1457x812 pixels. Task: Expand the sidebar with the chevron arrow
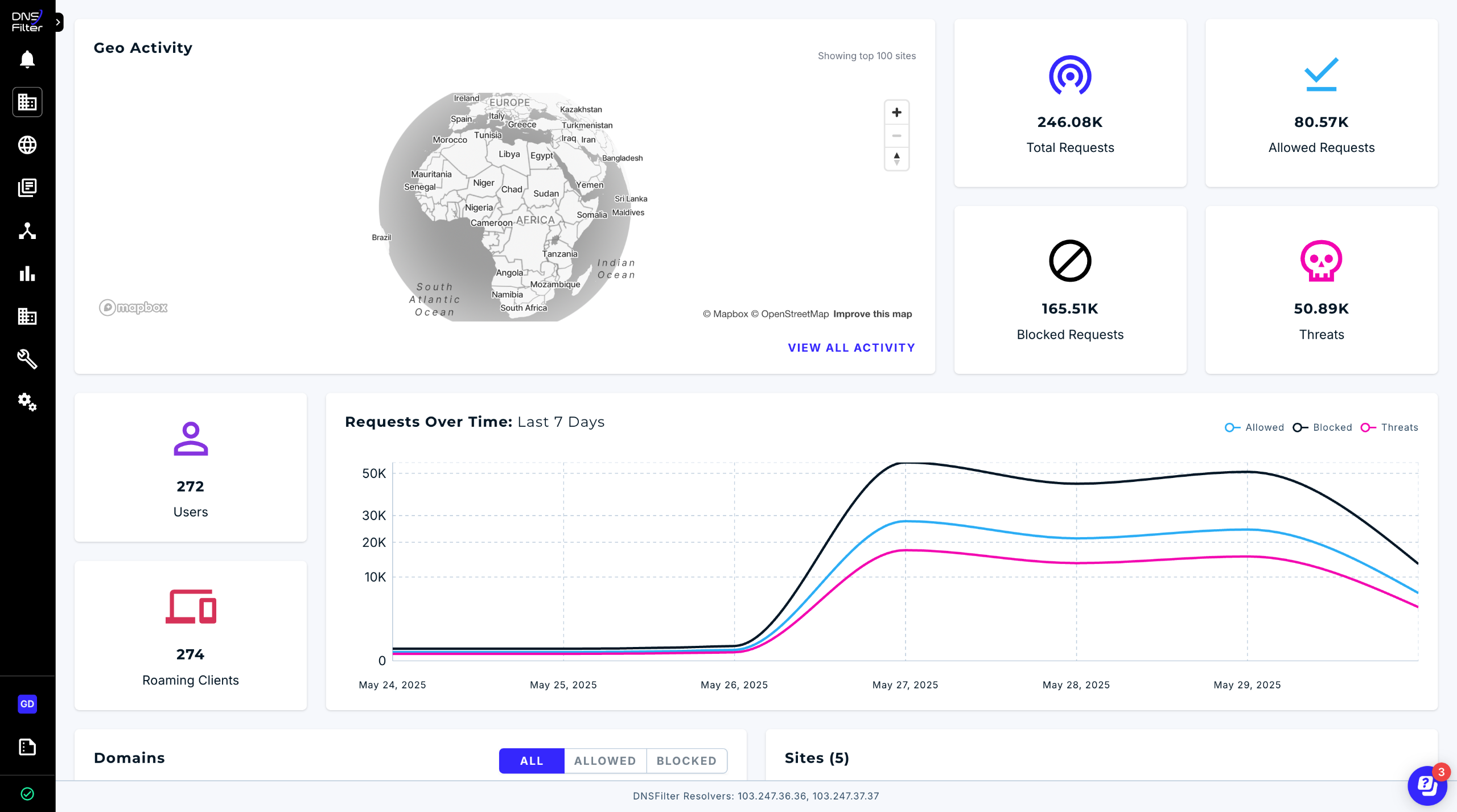(58, 22)
